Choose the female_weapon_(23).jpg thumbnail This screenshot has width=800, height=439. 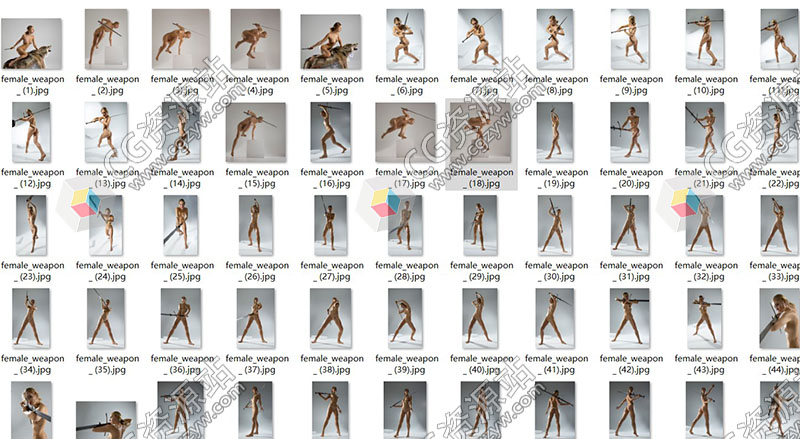point(32,225)
